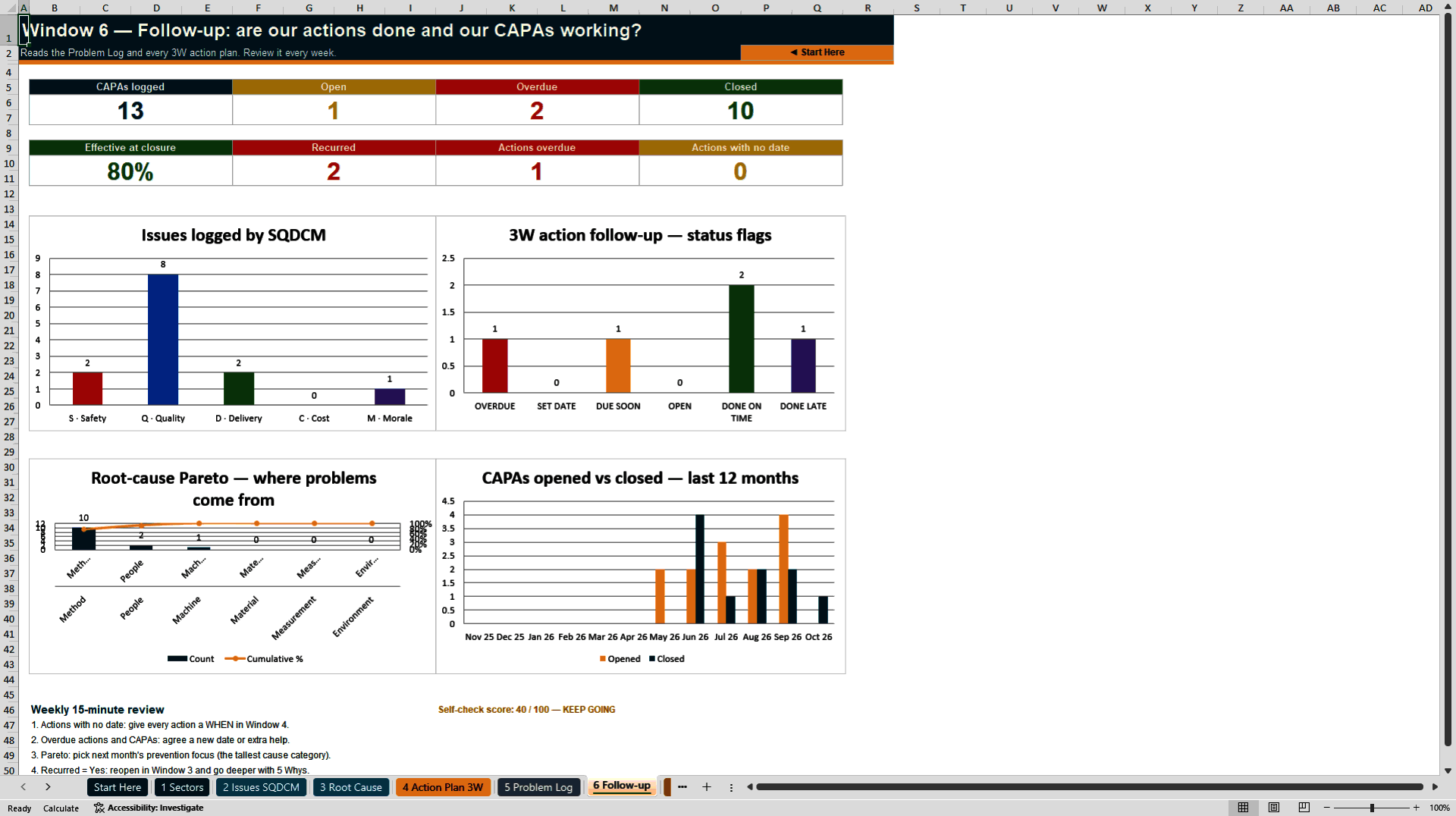Select the Issues logged by SQDCM chart
1456x816 pixels.
[x=233, y=324]
